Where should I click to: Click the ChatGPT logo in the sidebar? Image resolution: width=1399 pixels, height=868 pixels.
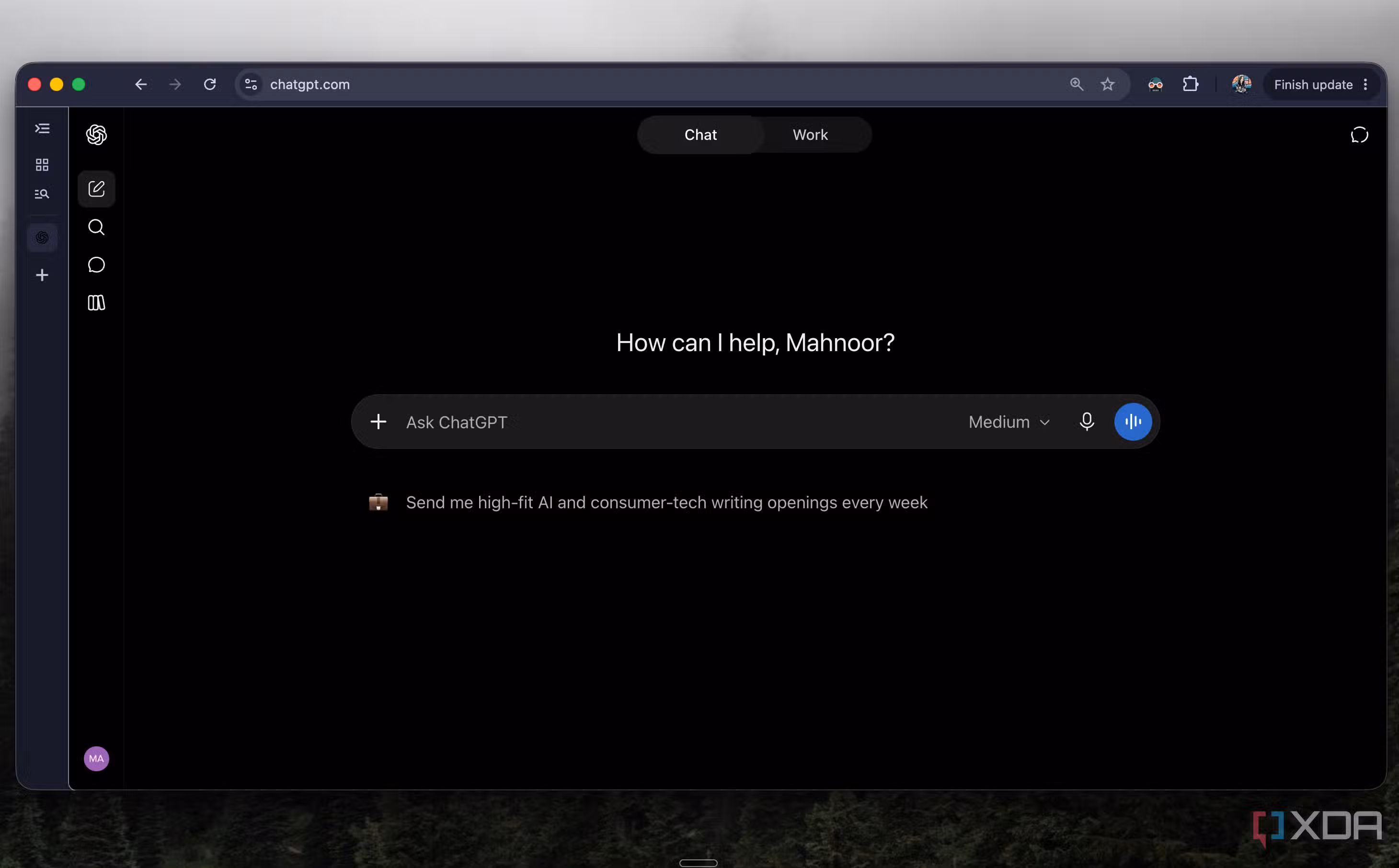tap(96, 135)
